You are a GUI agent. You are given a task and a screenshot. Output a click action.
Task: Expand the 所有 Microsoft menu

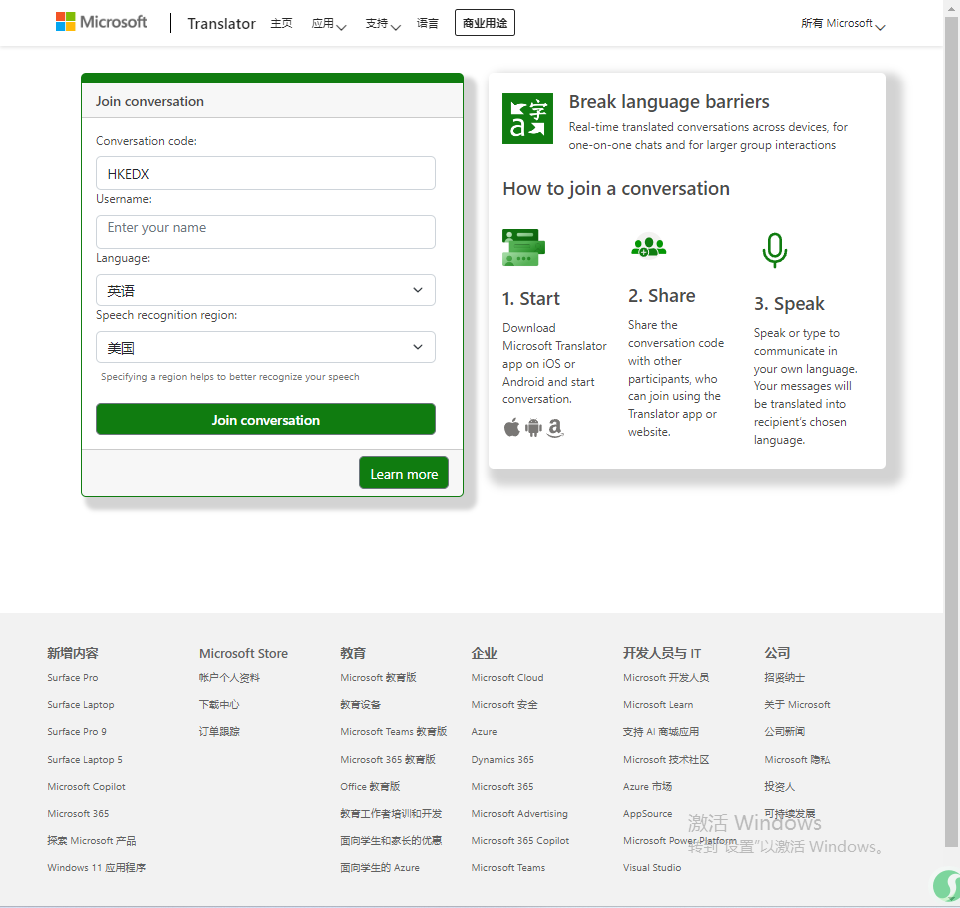coord(843,23)
